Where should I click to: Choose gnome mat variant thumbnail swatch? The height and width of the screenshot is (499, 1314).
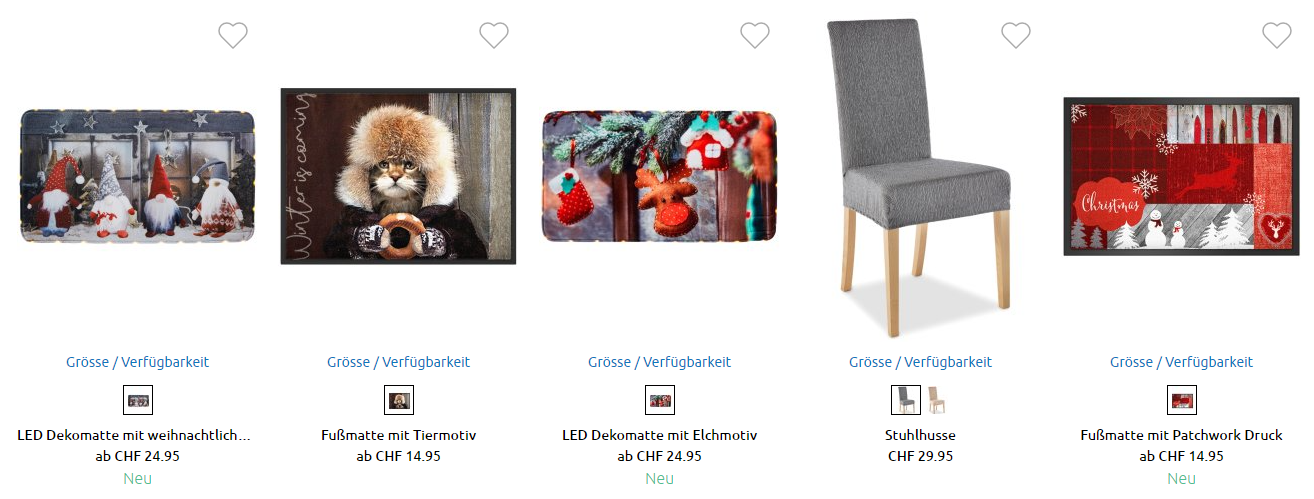[138, 400]
